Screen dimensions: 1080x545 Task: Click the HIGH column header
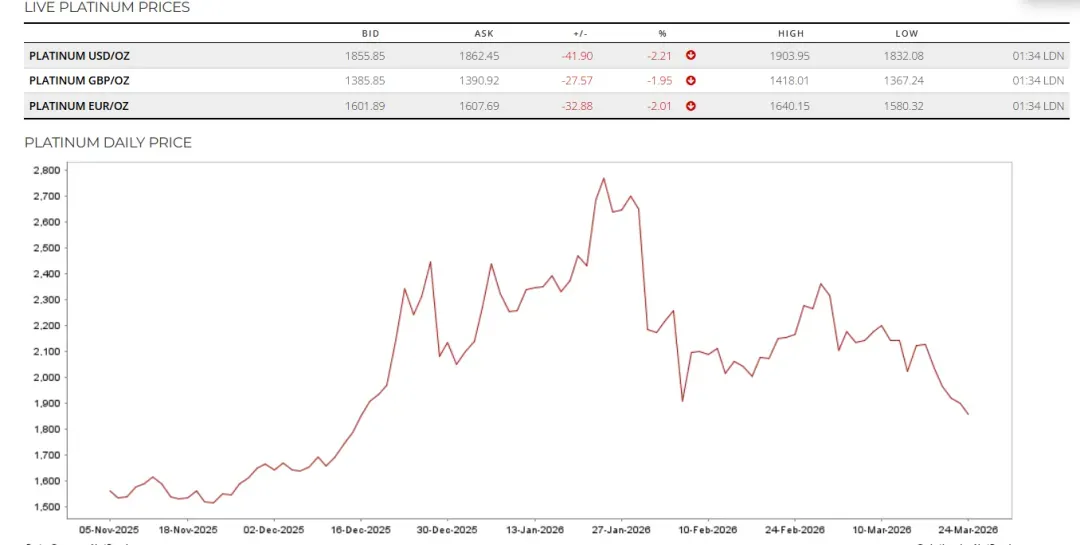click(x=791, y=34)
